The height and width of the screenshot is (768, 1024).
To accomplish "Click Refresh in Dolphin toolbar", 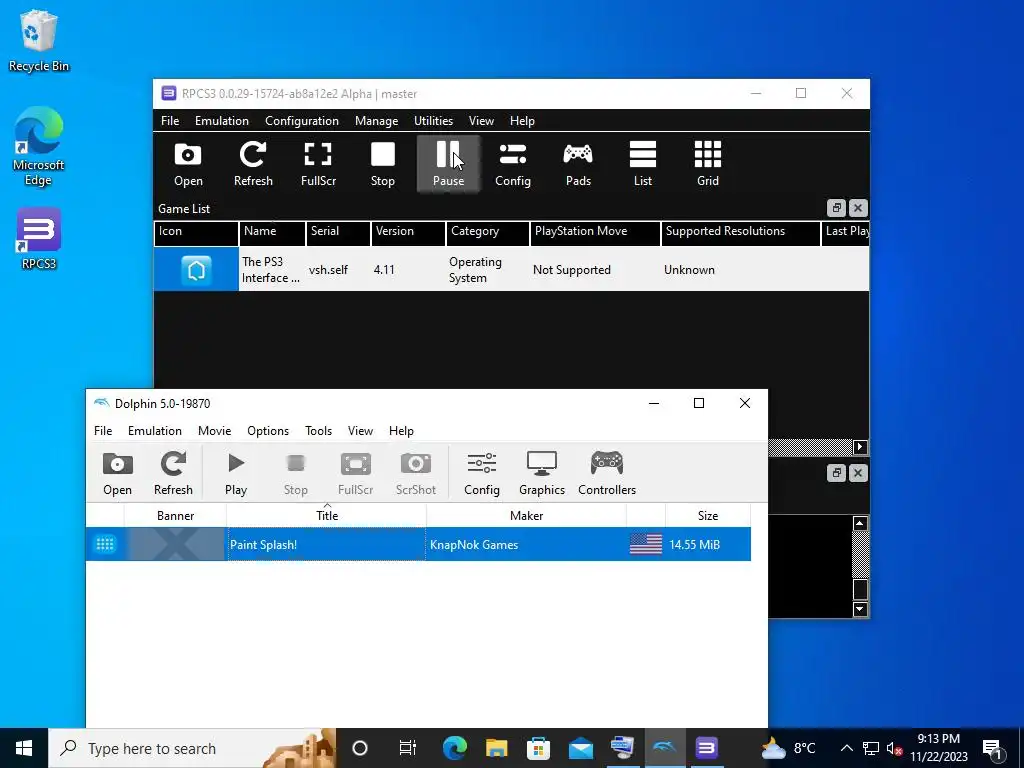I will tap(173, 473).
